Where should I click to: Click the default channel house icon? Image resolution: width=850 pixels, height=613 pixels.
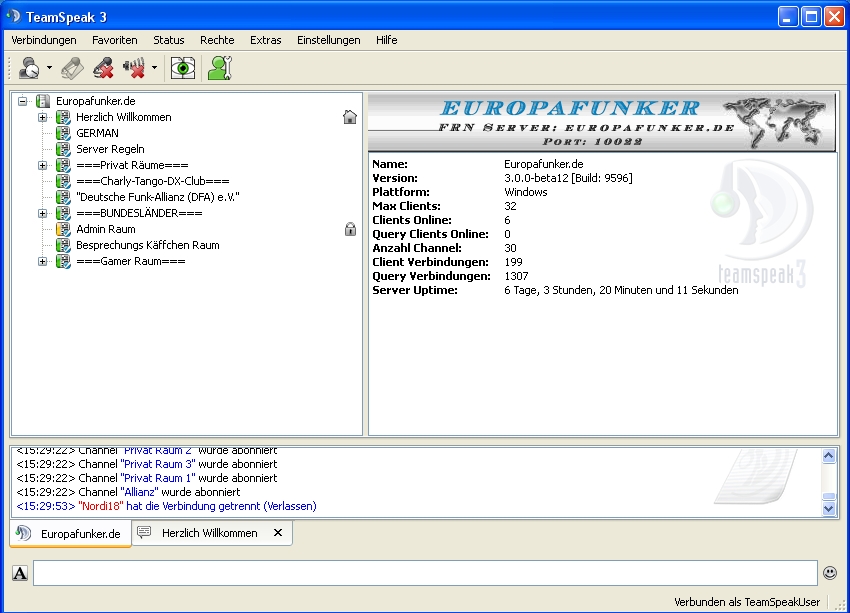point(350,117)
